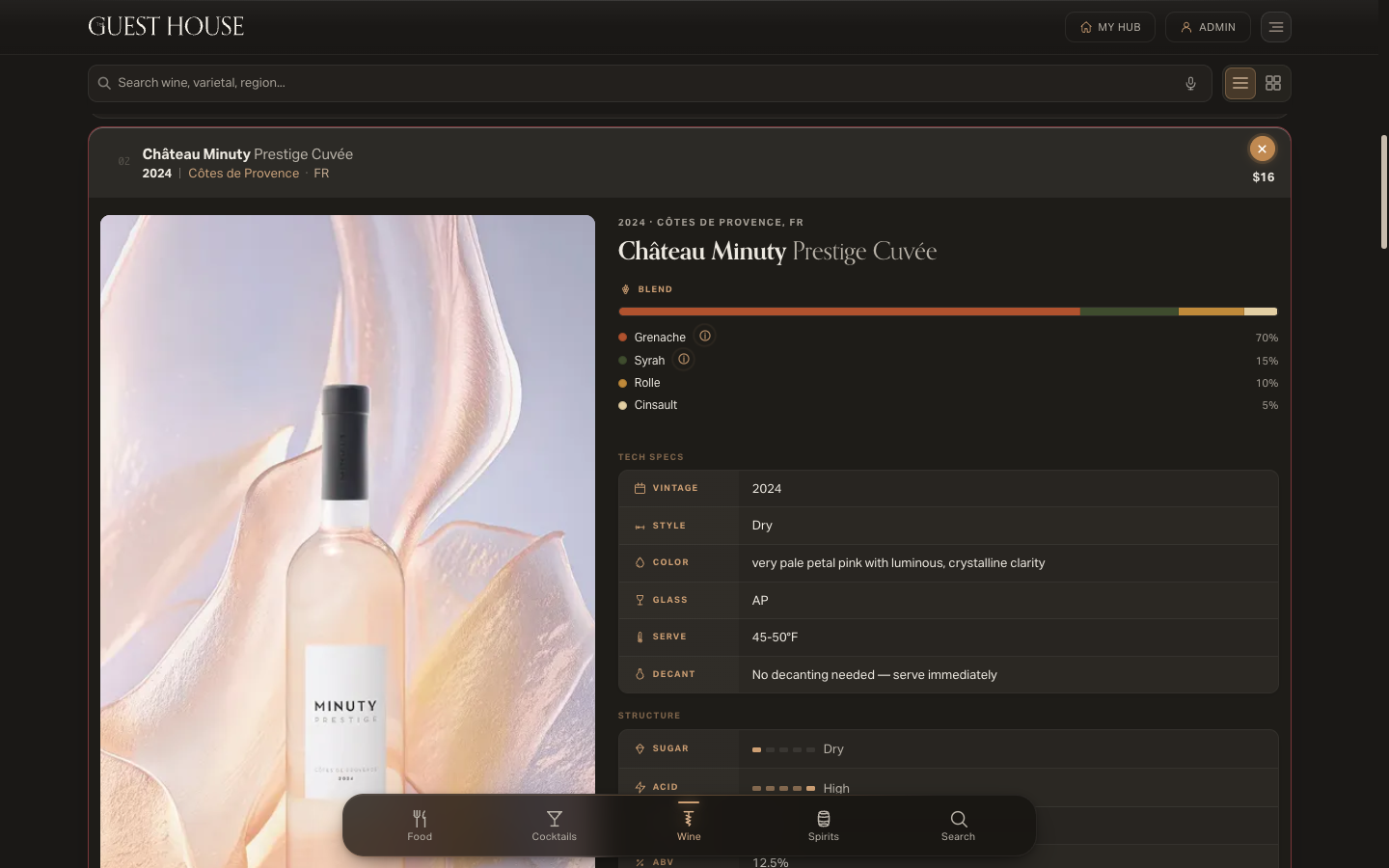Open Syrah info icon

coord(684,359)
